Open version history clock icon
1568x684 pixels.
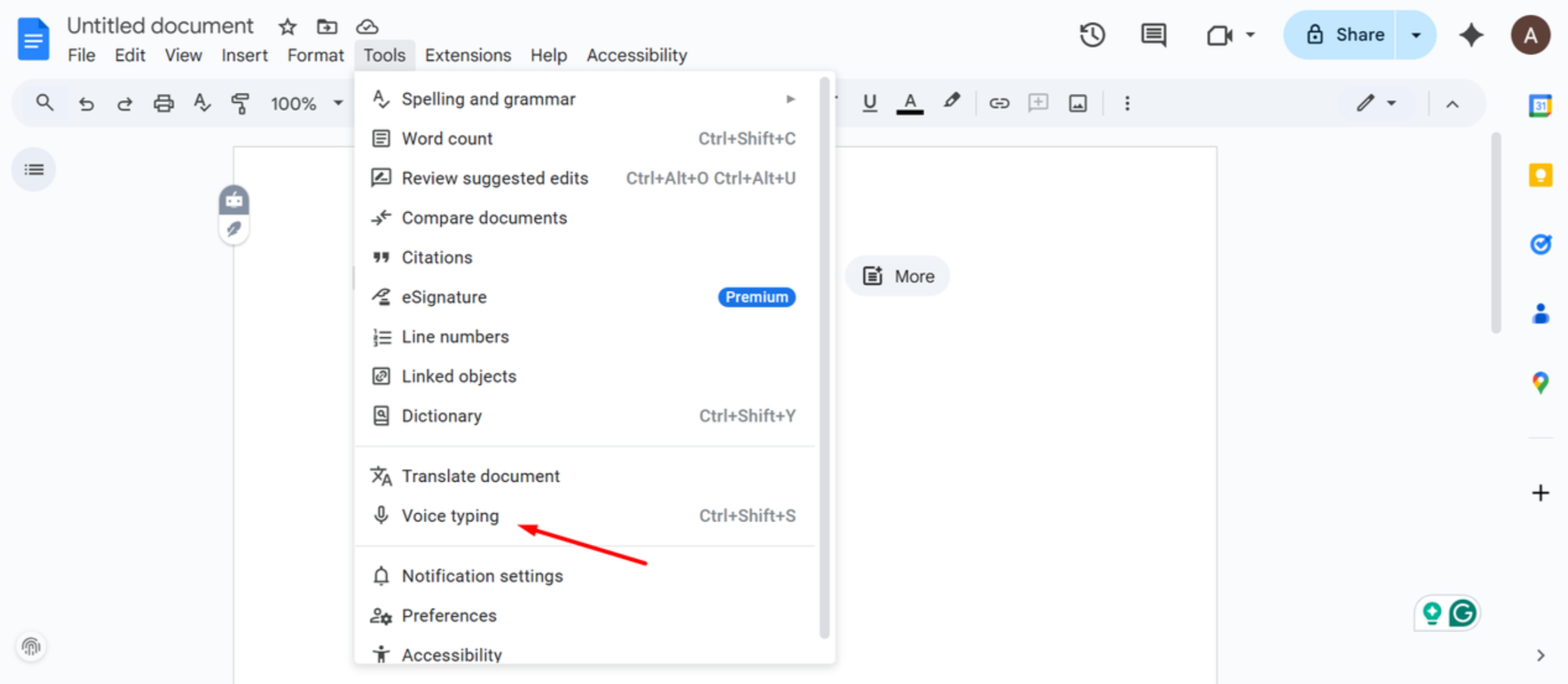(1092, 35)
